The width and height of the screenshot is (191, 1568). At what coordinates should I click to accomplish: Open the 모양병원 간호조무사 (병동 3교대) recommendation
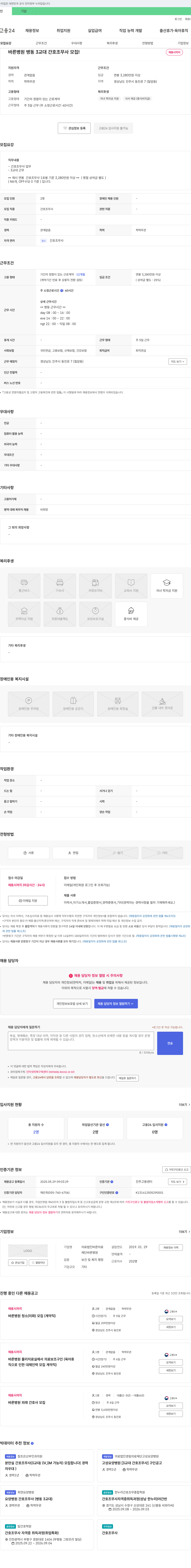point(29,1499)
